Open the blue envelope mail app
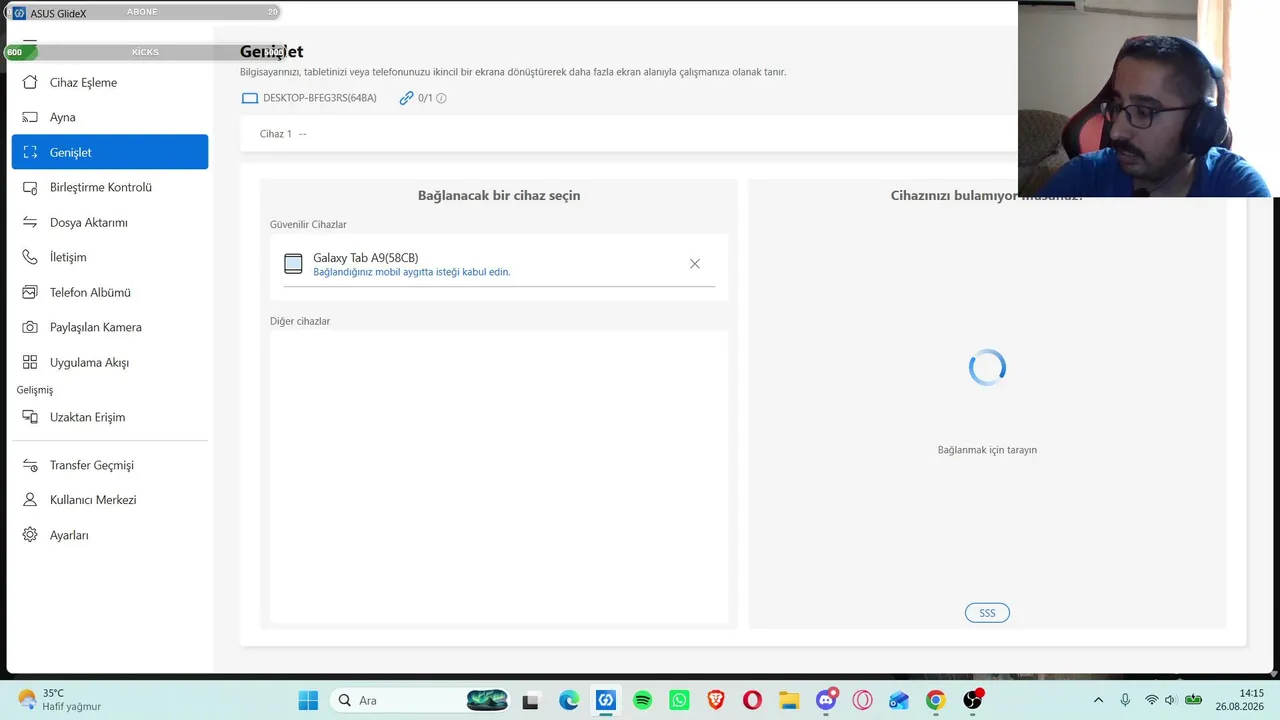 coord(899,700)
